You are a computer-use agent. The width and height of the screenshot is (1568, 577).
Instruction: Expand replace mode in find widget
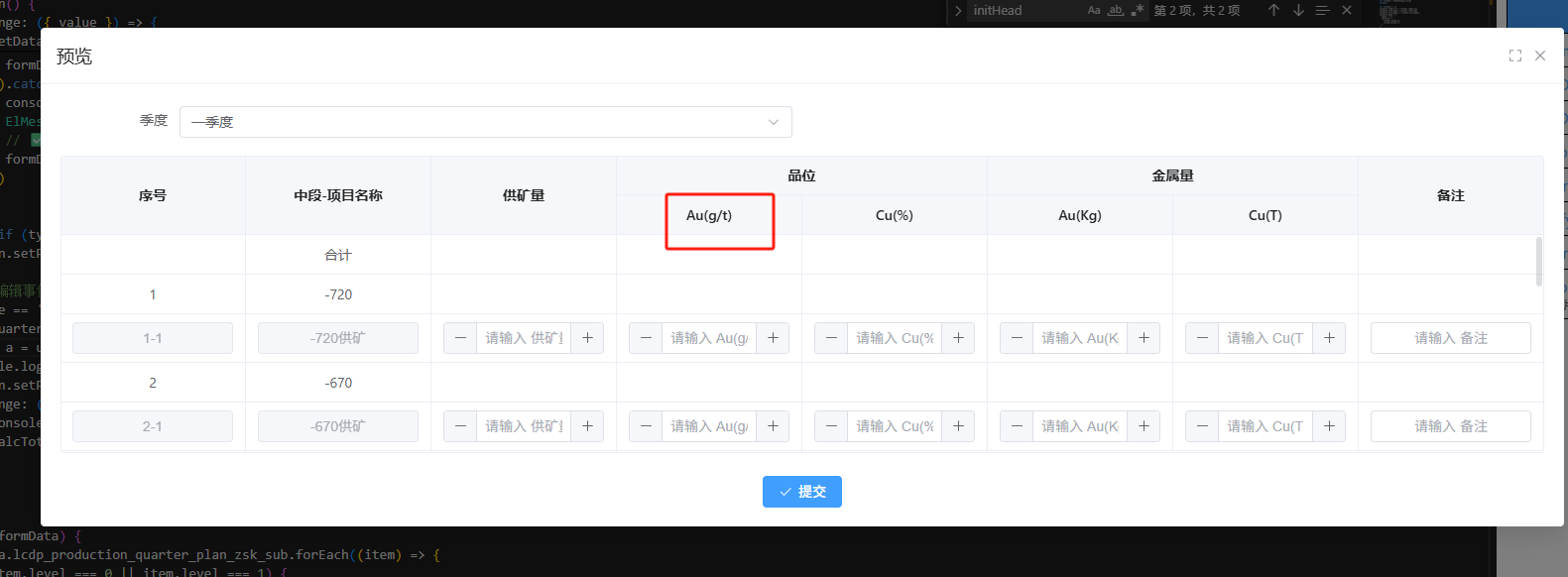coord(958,11)
